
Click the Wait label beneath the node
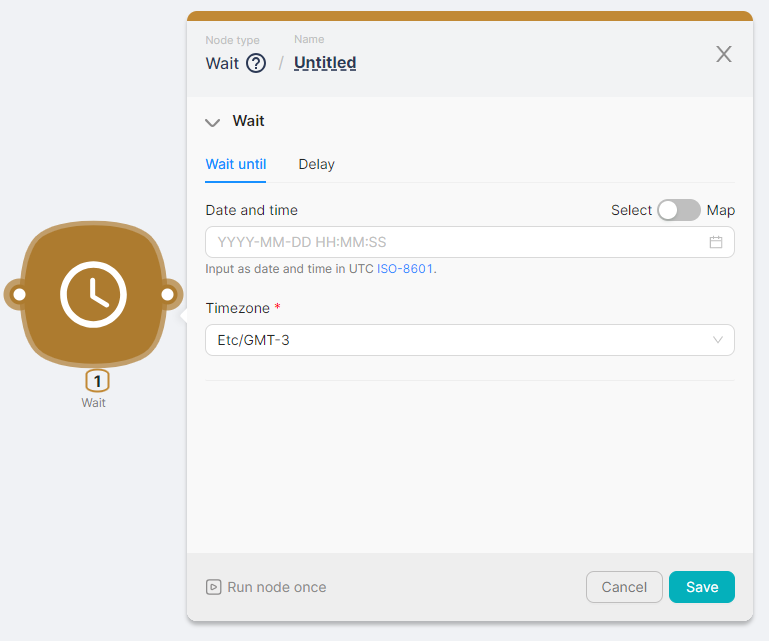93,403
